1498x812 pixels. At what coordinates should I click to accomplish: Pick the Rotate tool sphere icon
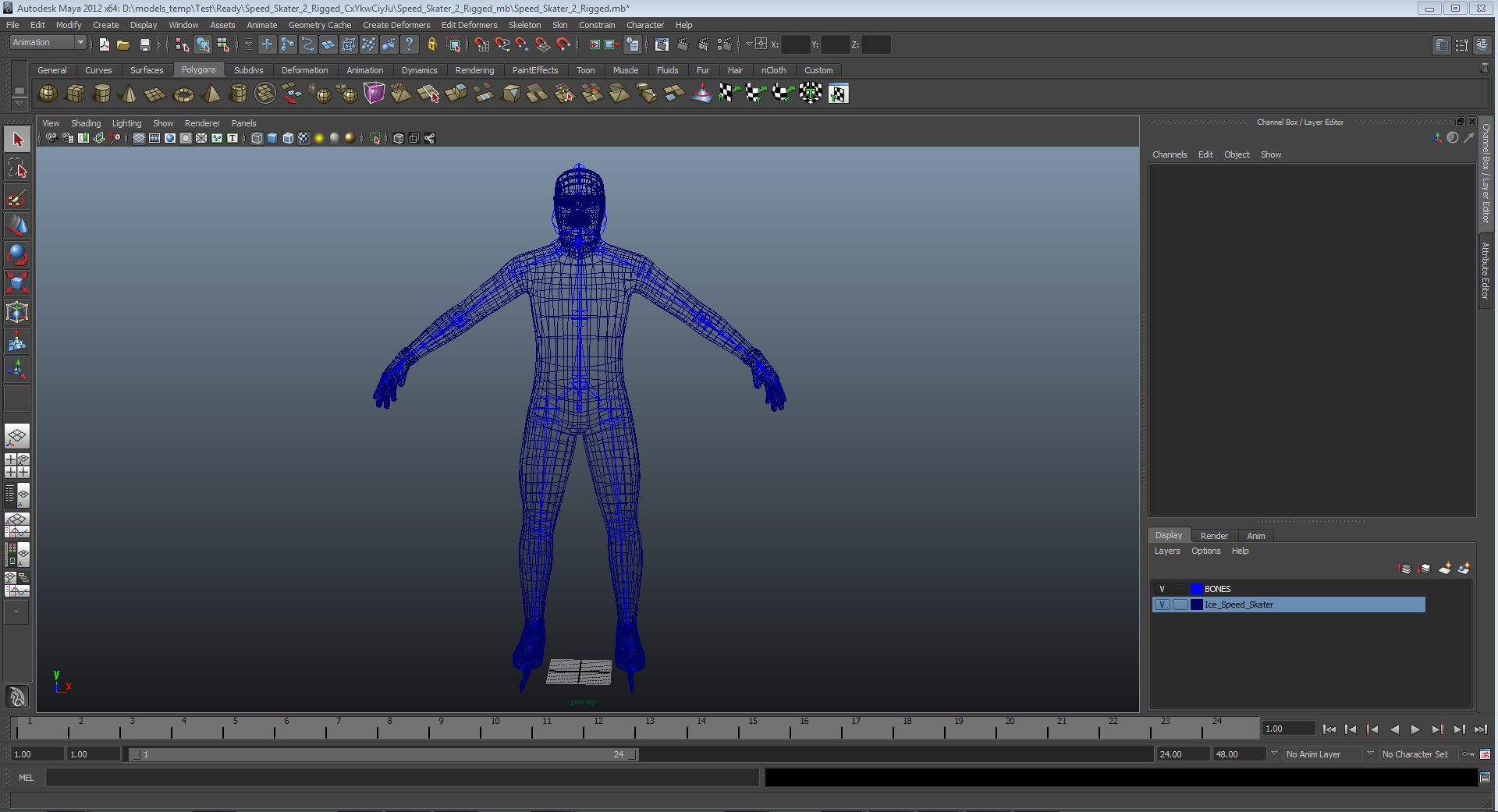click(17, 254)
